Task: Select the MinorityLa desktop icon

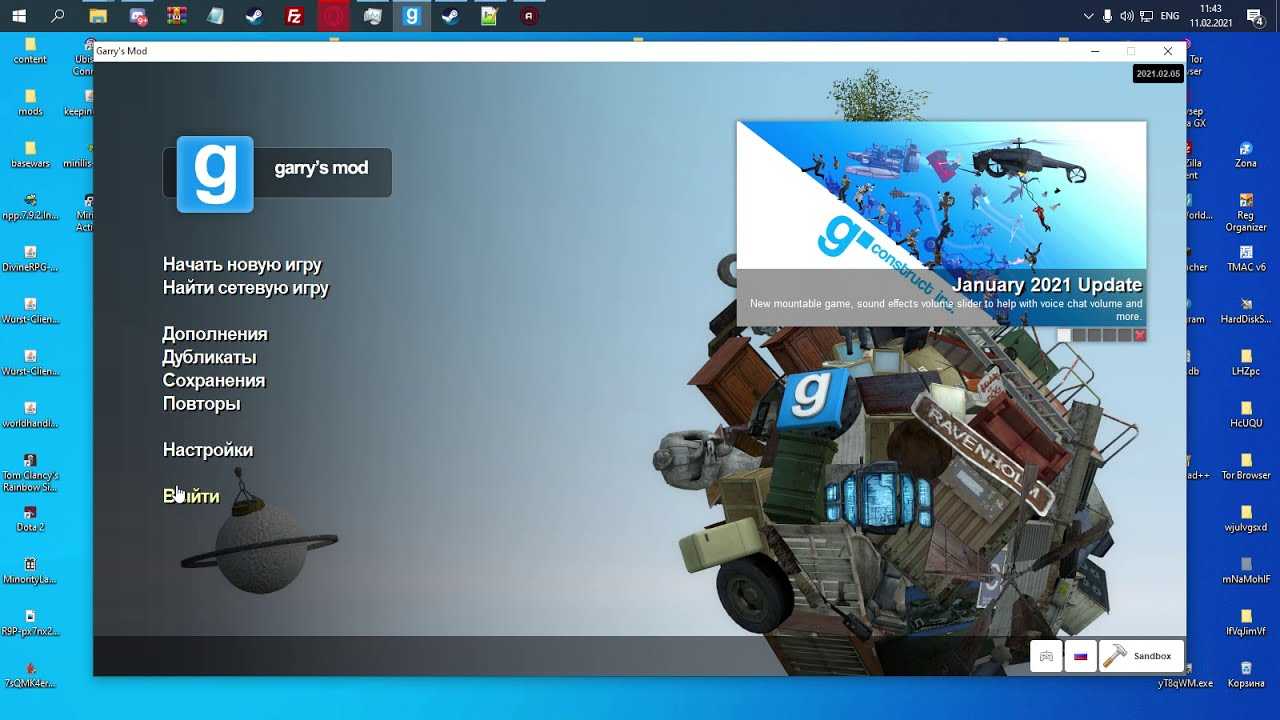Action: pyautogui.click(x=30, y=571)
